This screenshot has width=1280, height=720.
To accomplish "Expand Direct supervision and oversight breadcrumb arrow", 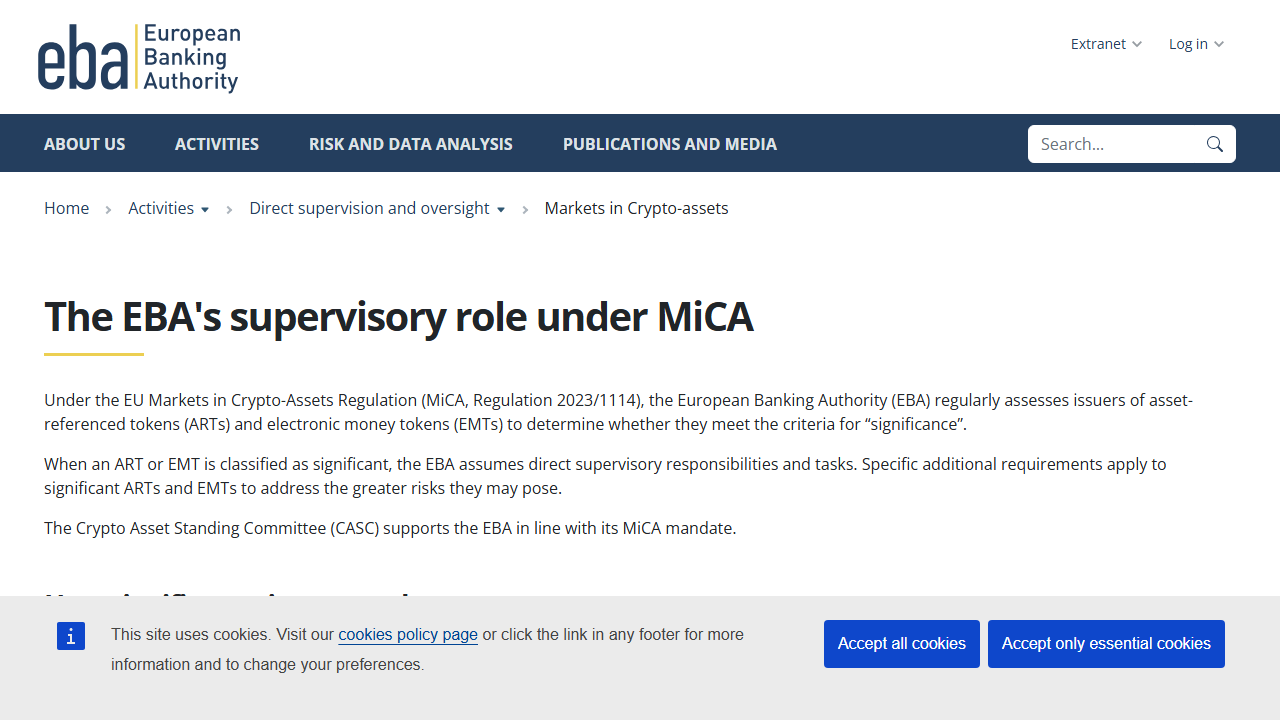I will (501, 209).
